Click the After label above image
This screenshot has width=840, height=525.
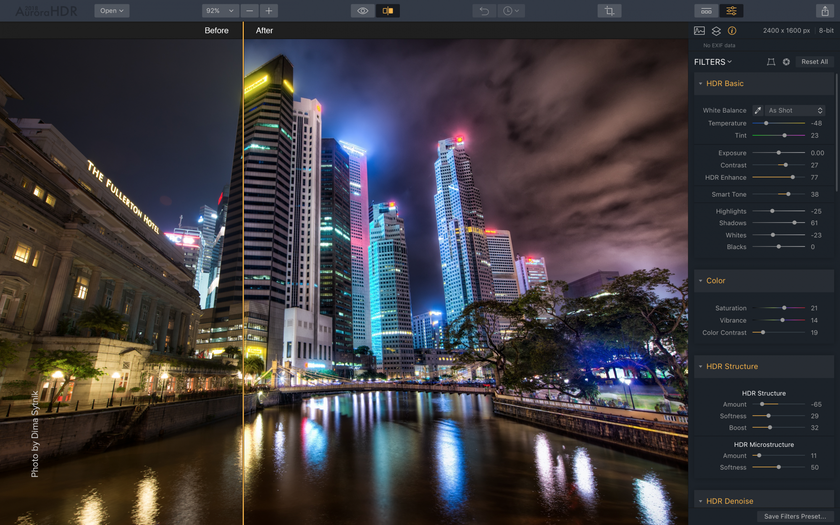tap(264, 31)
